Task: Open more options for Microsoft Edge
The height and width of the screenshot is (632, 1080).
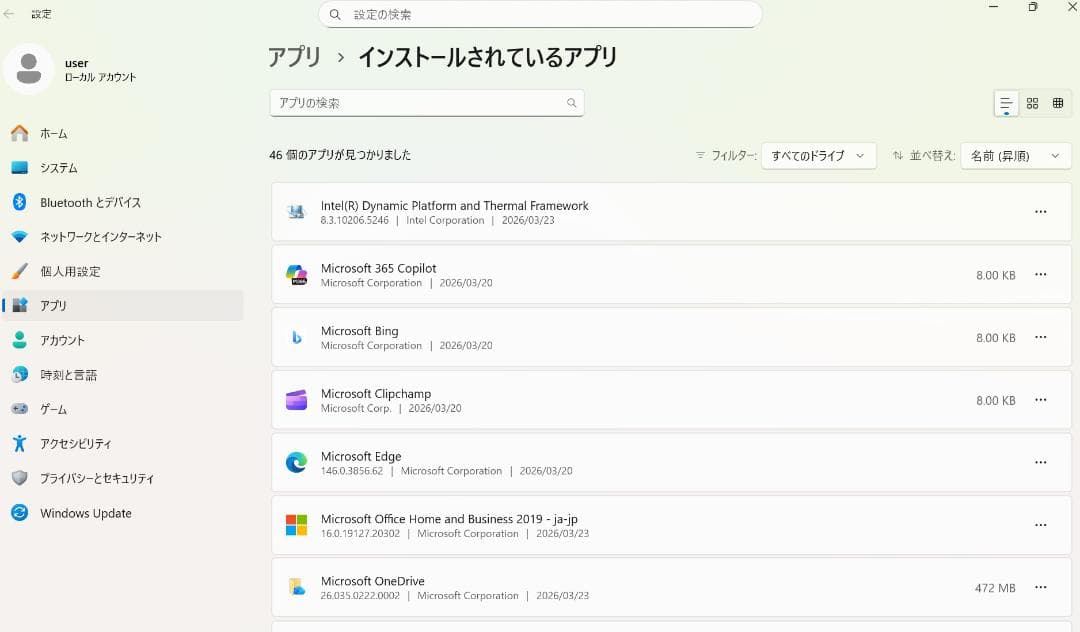Action: [x=1040, y=463]
